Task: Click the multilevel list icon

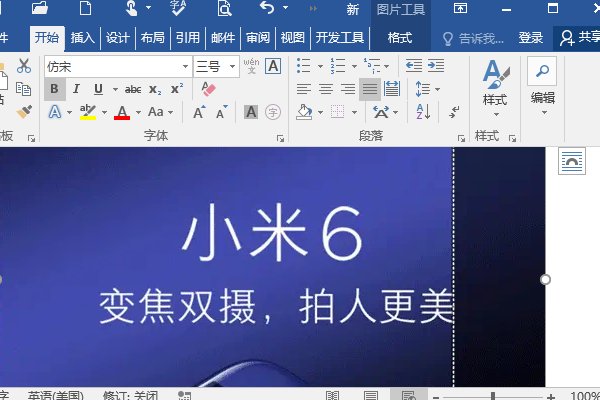Action: 372,66
